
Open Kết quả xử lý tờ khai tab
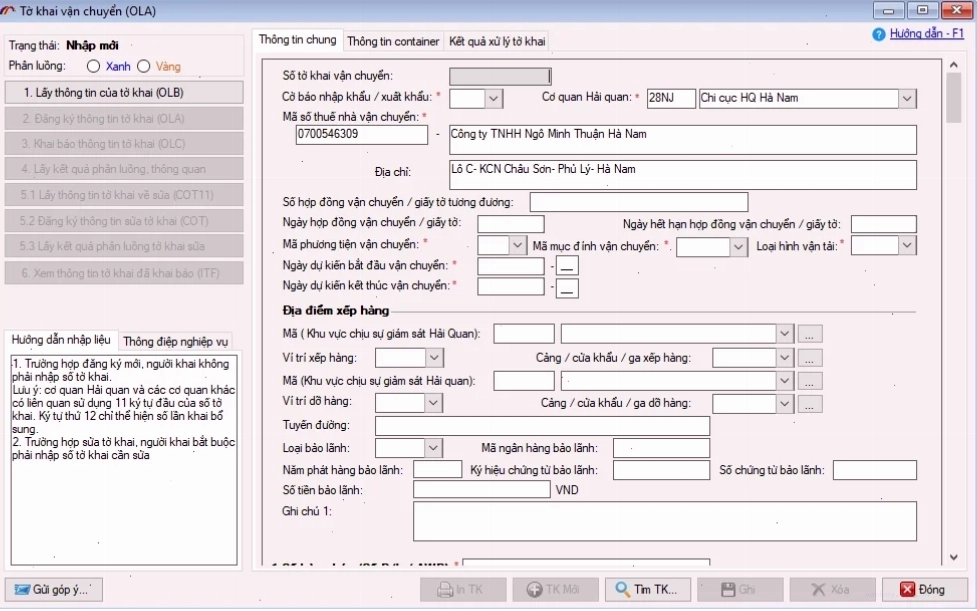[497, 41]
